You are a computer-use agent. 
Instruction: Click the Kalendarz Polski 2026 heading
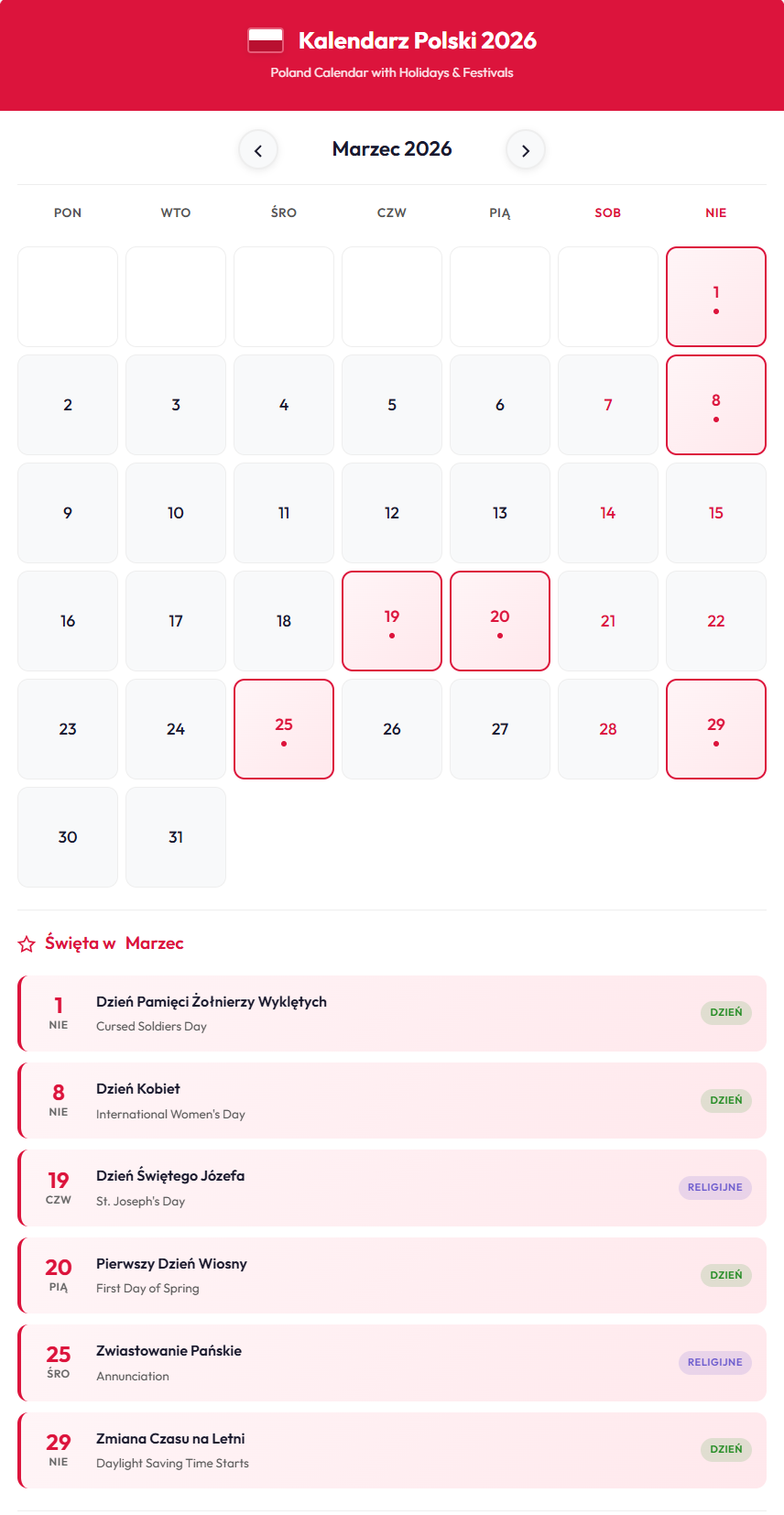click(418, 40)
